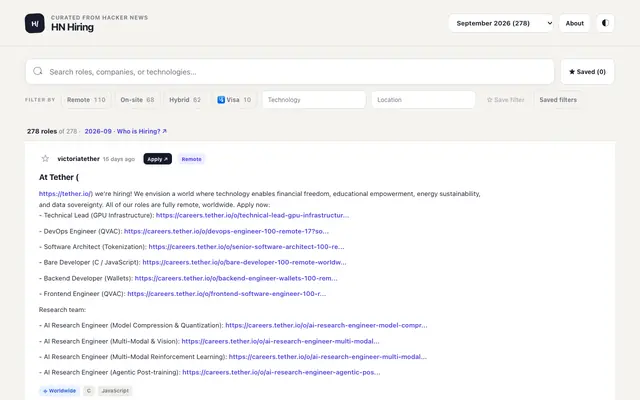Click the Technology filter field
640x400 pixels.
pos(314,100)
